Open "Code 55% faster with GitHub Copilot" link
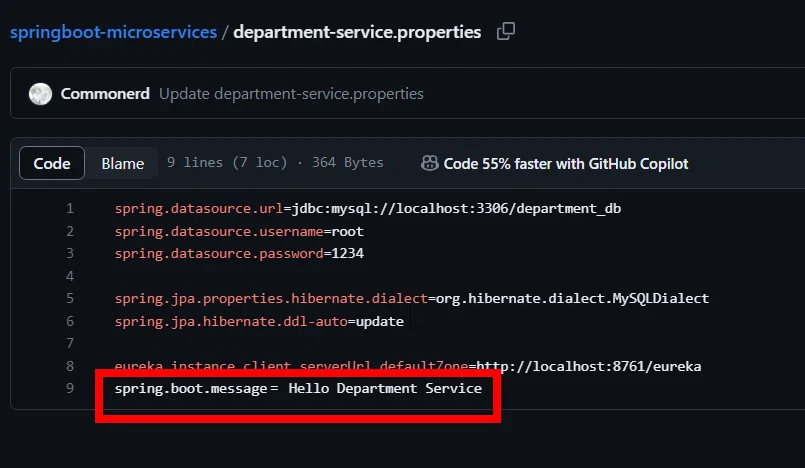Image resolution: width=805 pixels, height=468 pixels. click(566, 164)
